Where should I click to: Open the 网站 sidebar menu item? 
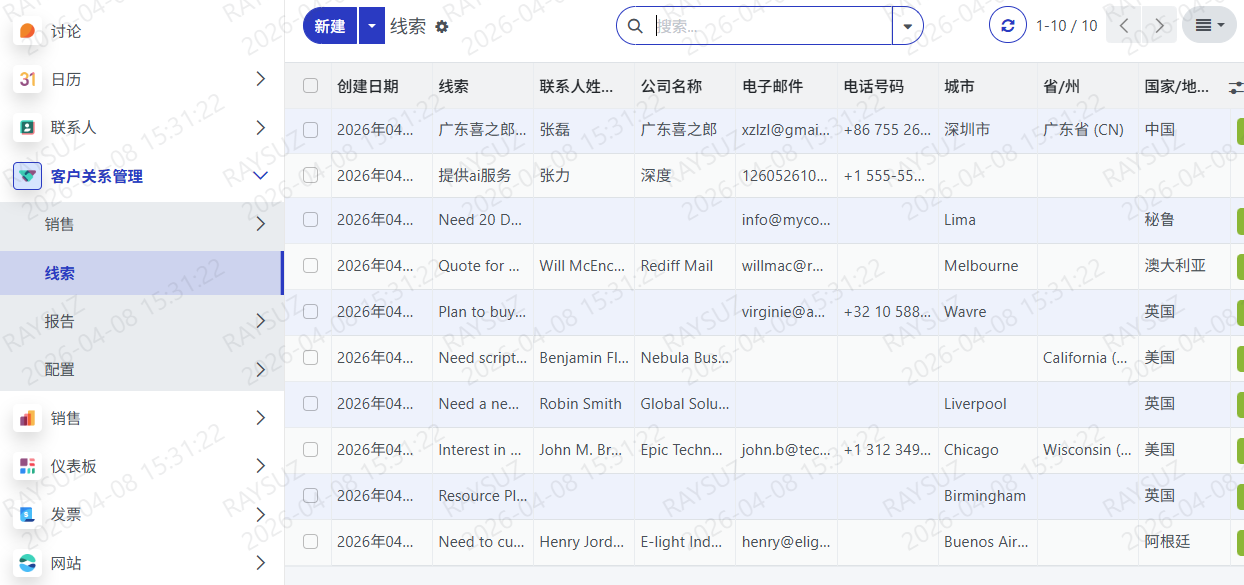pos(142,563)
